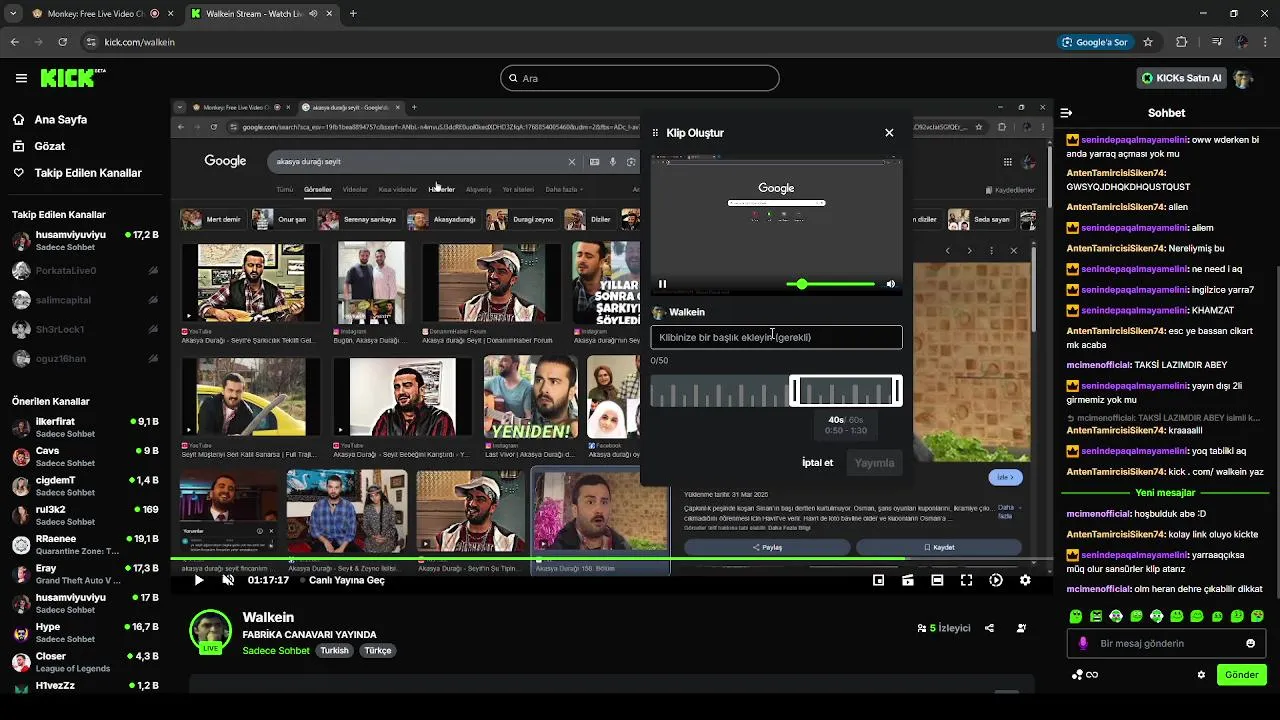Switch to Walkein Stream browser tab

click(x=260, y=14)
